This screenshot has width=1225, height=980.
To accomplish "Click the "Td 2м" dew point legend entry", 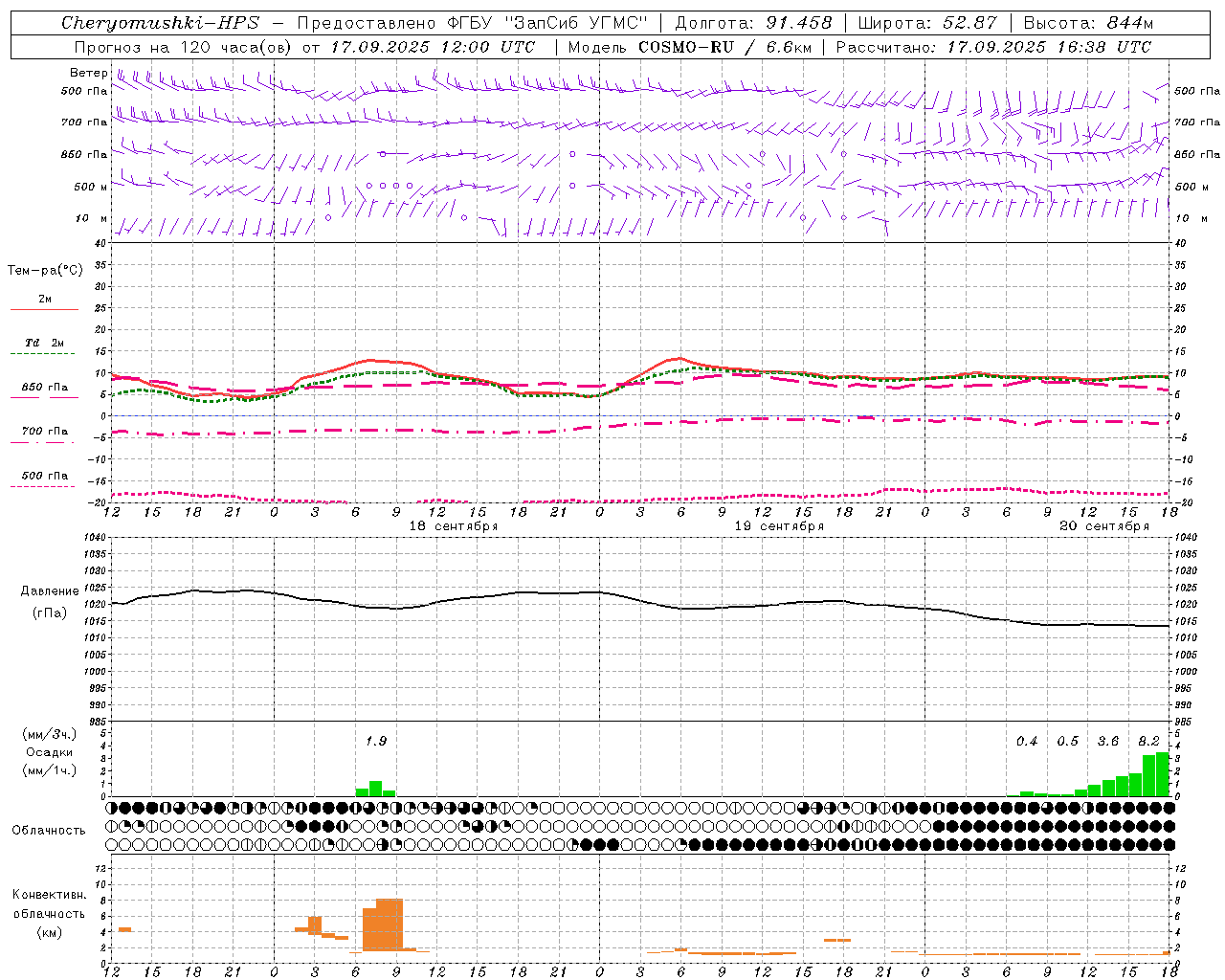I will tap(44, 343).
